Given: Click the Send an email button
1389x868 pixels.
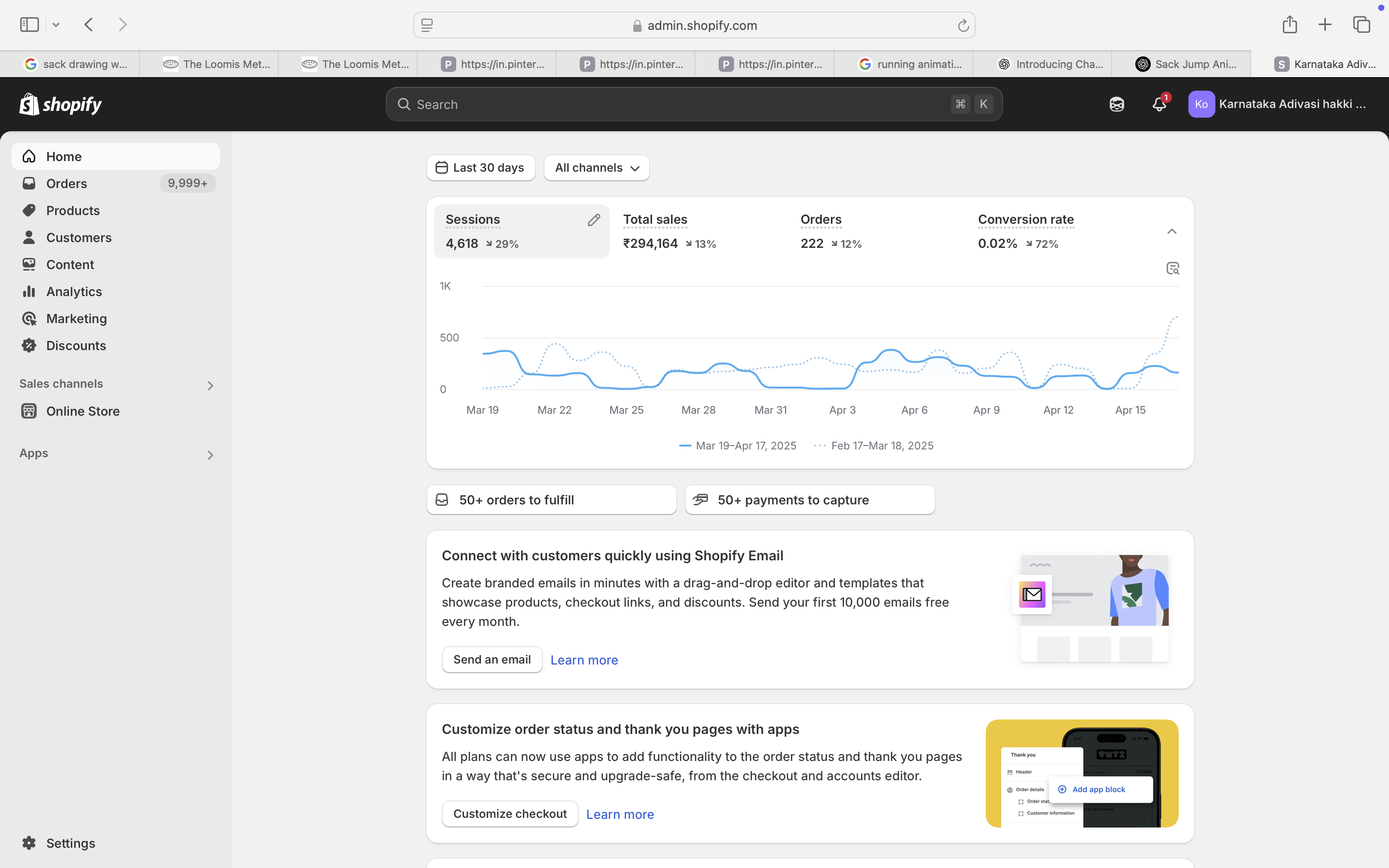Looking at the screenshot, I should (x=491, y=659).
